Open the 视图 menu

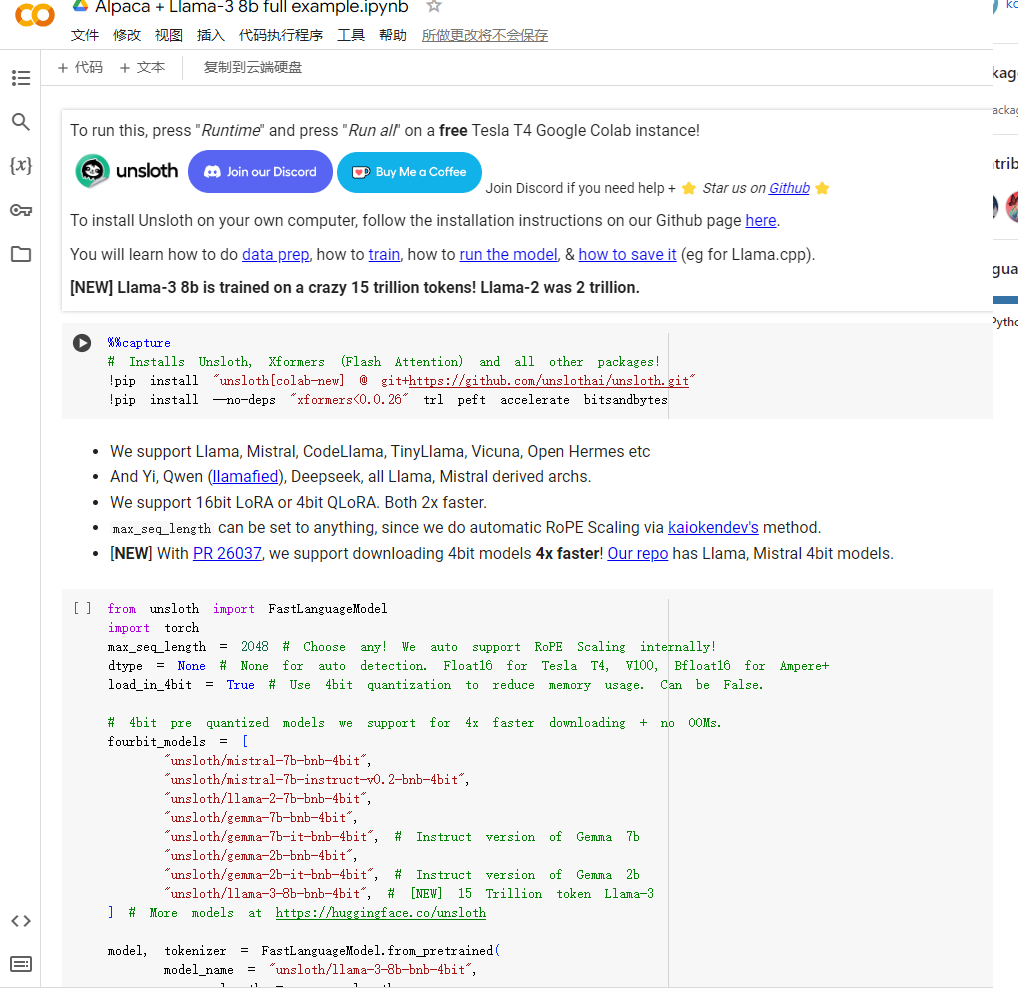168,35
